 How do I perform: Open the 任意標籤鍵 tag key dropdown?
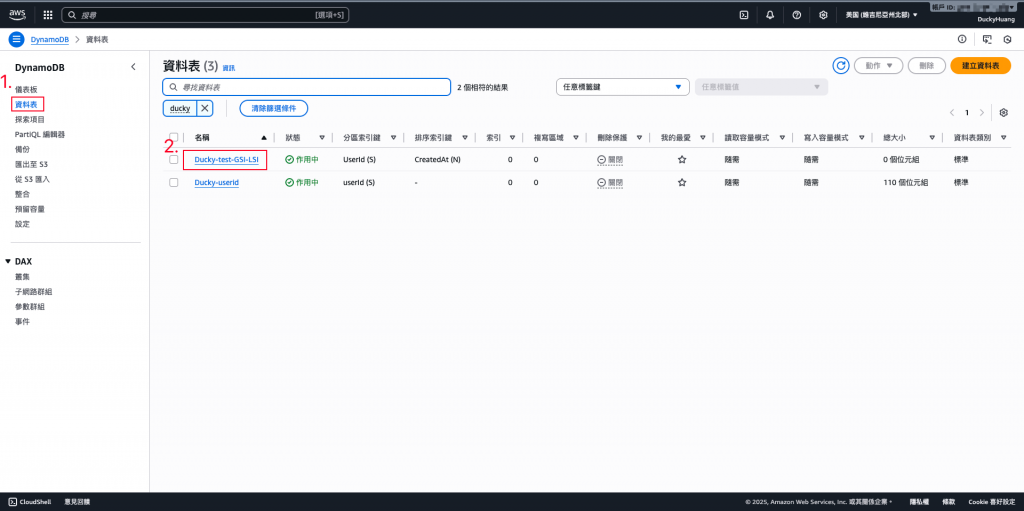(622, 87)
